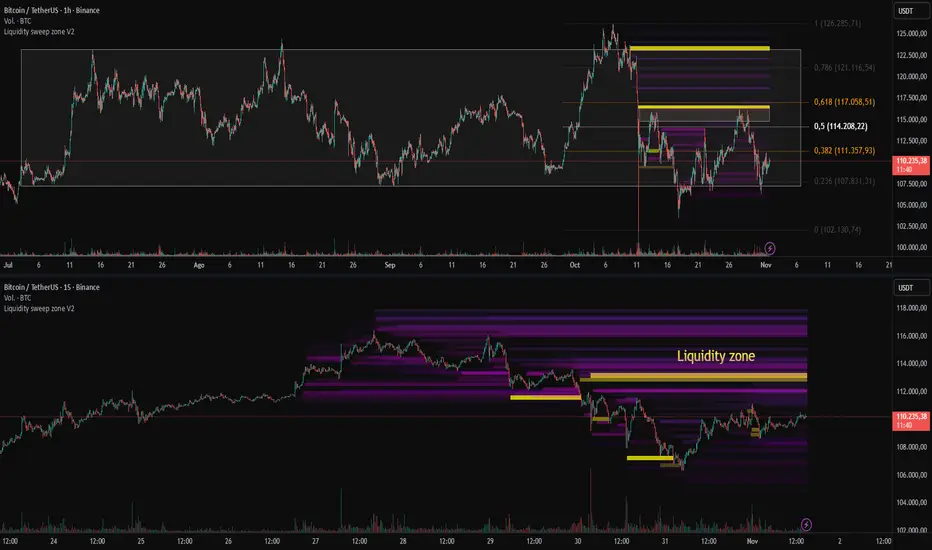
Task: Select the Bitcoin / TetherUS 1h Binance title
Action: 52,10
